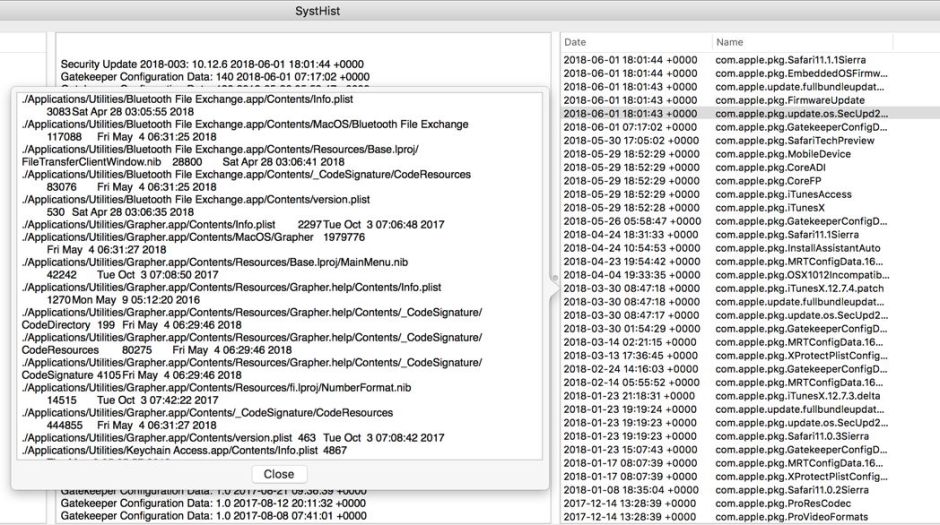Sort the table by the Name column header
The height and width of the screenshot is (525, 940).
click(x=729, y=42)
